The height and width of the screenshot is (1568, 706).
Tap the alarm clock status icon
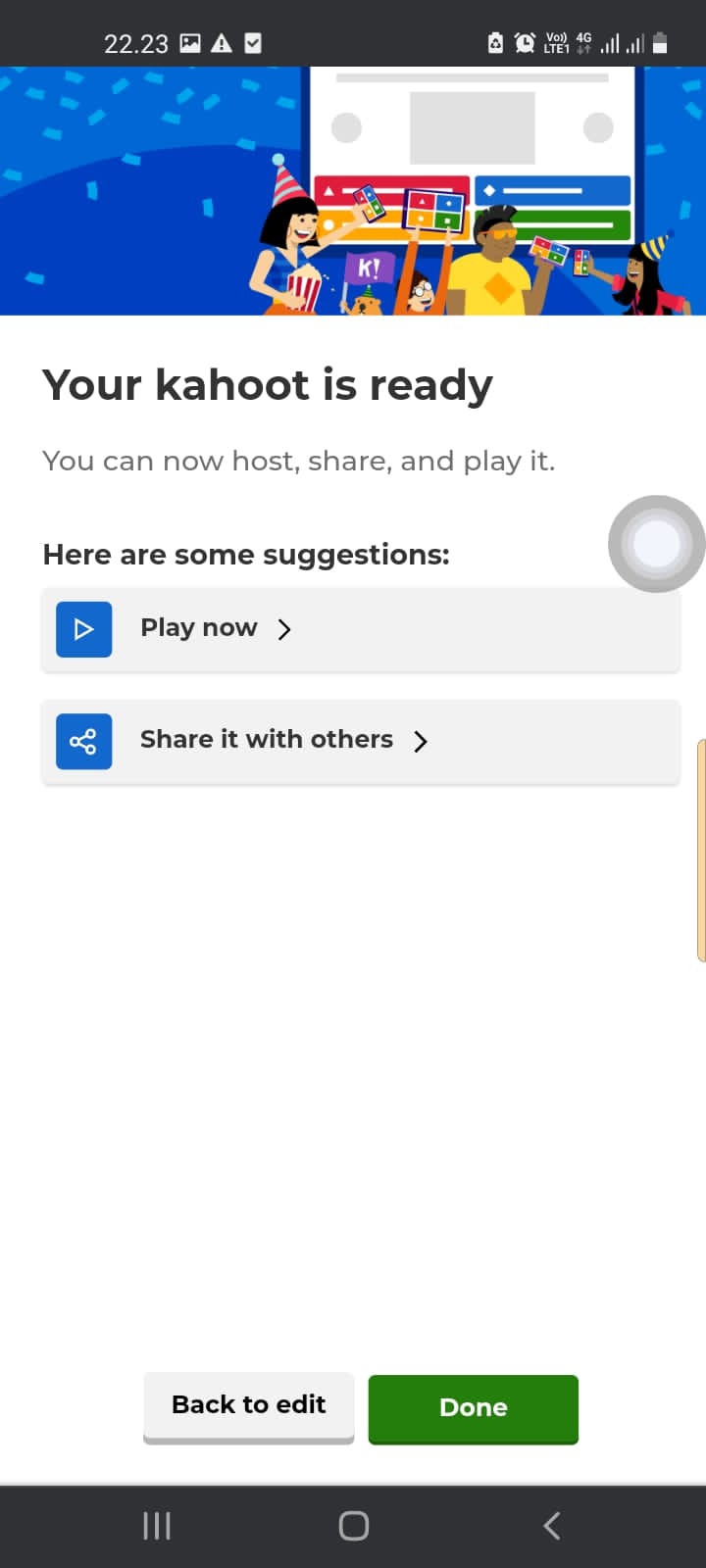click(x=525, y=43)
